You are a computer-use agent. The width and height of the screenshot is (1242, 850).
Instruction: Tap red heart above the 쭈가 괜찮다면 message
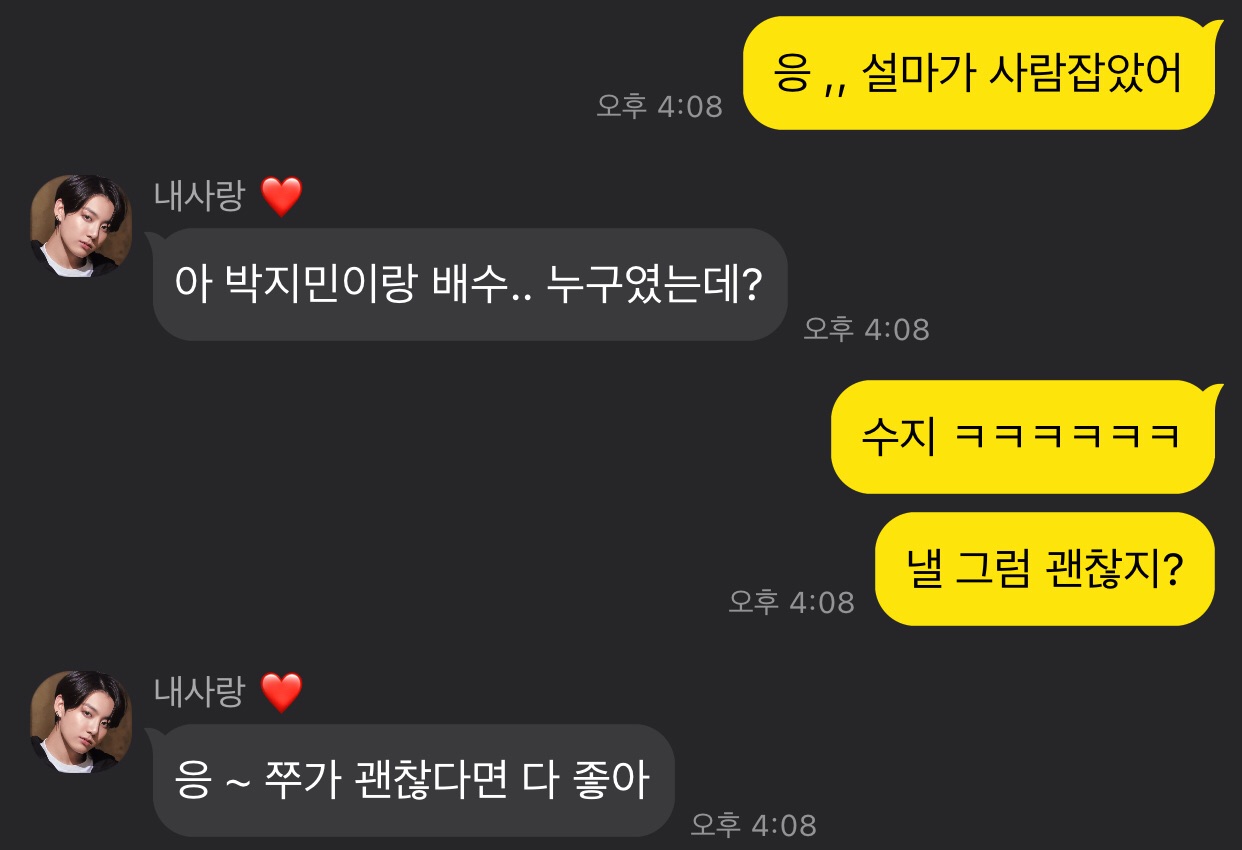point(281,693)
